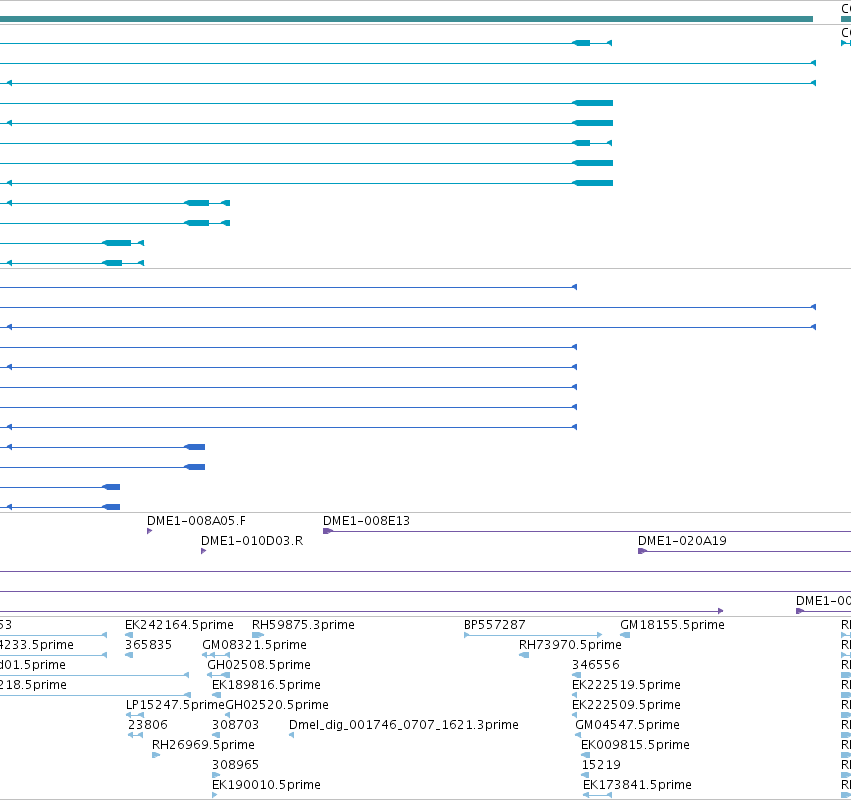Click the 23806 label
The image size is (851, 800).
tap(148, 725)
